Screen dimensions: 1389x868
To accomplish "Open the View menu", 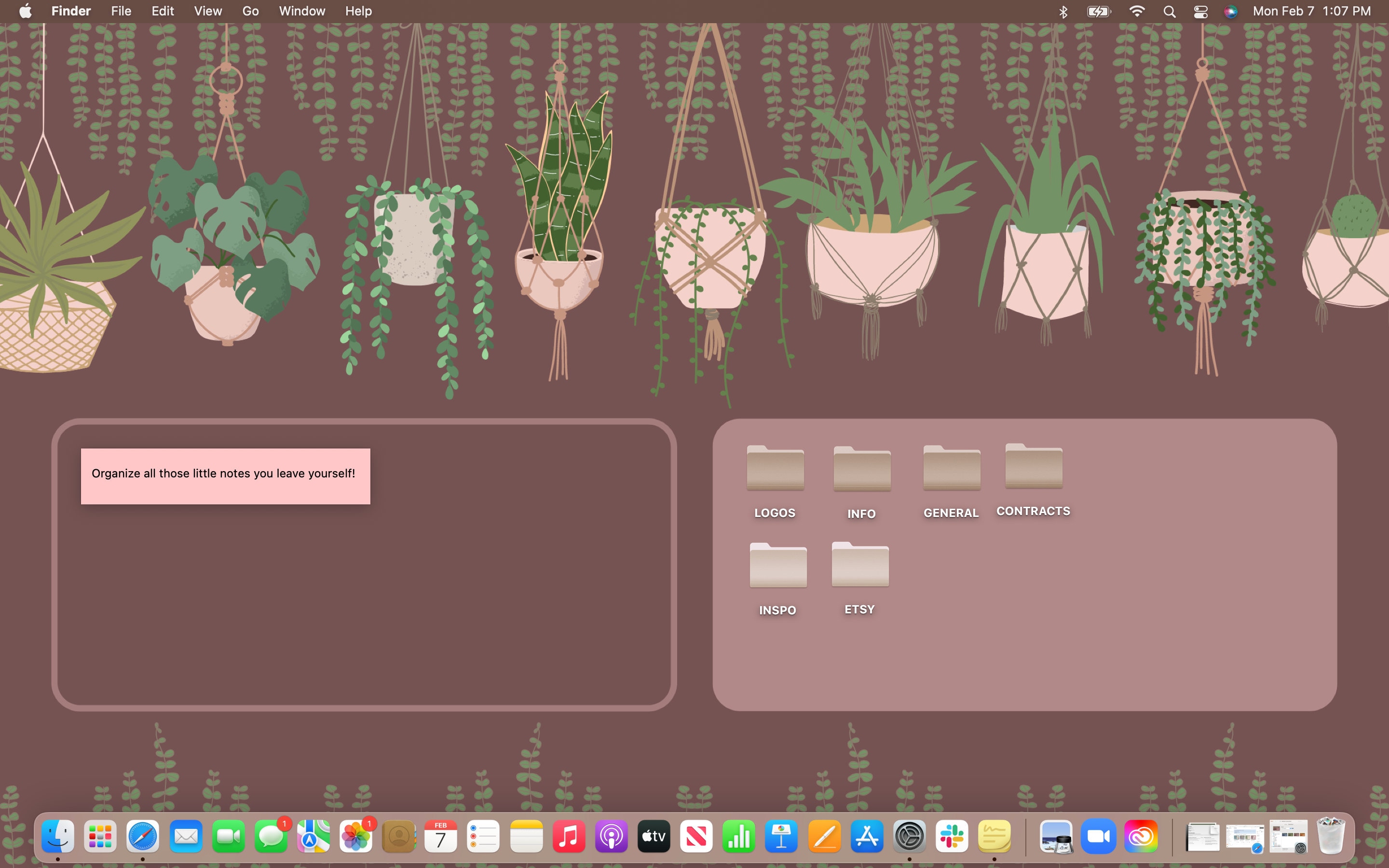I will pos(208,11).
